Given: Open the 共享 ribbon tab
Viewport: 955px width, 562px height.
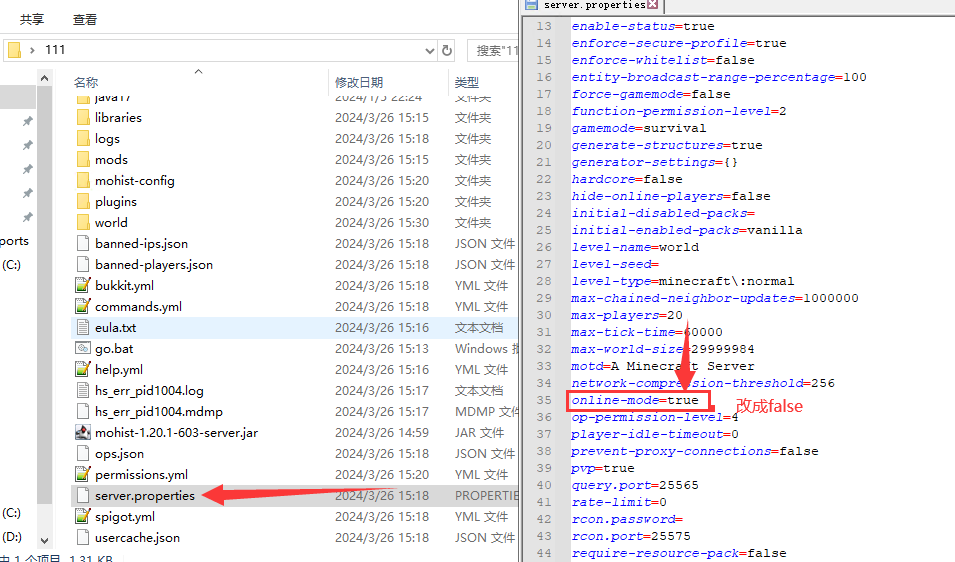Looking at the screenshot, I should pyautogui.click(x=32, y=19).
